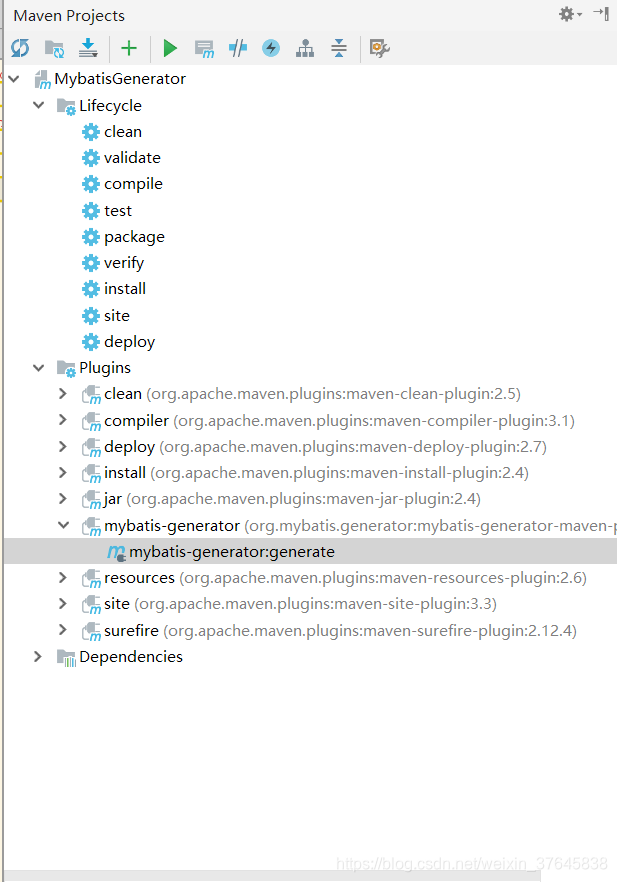This screenshot has height=882, width=617.
Task: Show Maven dependencies diagram icon
Action: coord(305,48)
